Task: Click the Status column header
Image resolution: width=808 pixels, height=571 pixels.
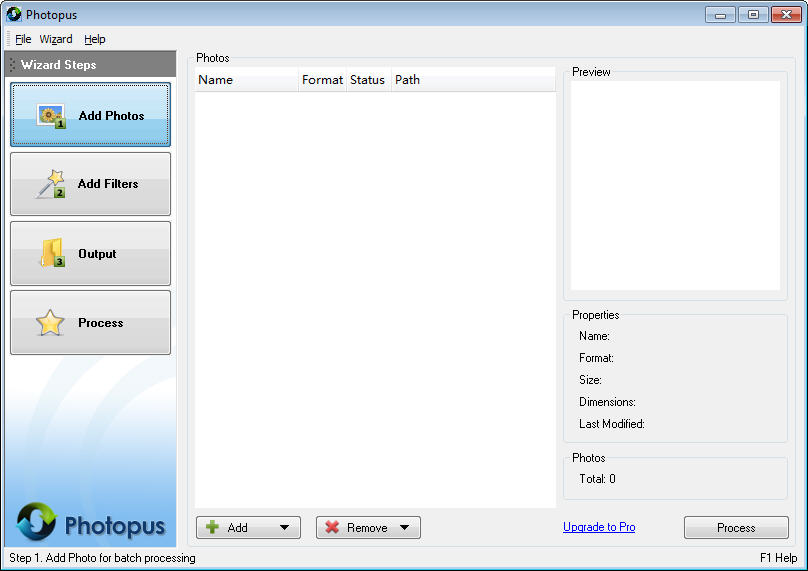Action: click(368, 80)
